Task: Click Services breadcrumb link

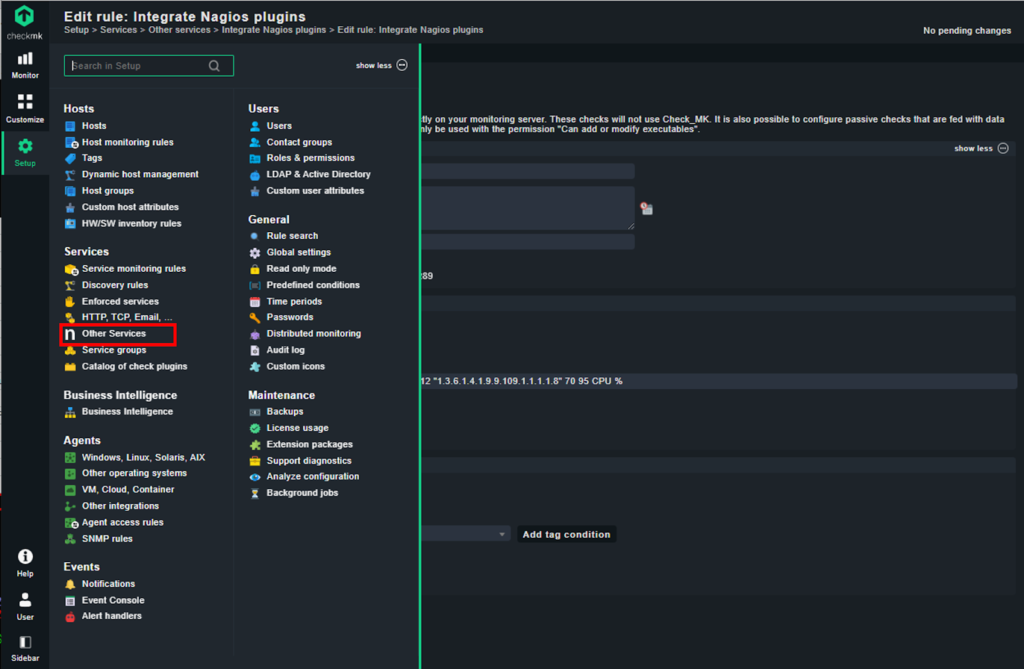Action: 118,30
